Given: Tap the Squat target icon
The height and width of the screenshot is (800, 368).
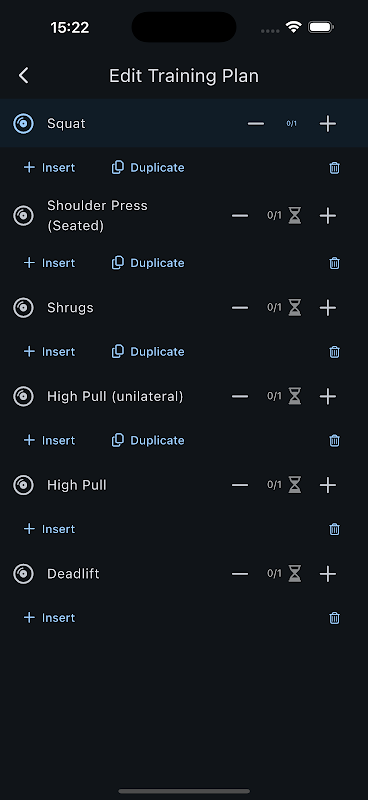Looking at the screenshot, I should point(23,123).
